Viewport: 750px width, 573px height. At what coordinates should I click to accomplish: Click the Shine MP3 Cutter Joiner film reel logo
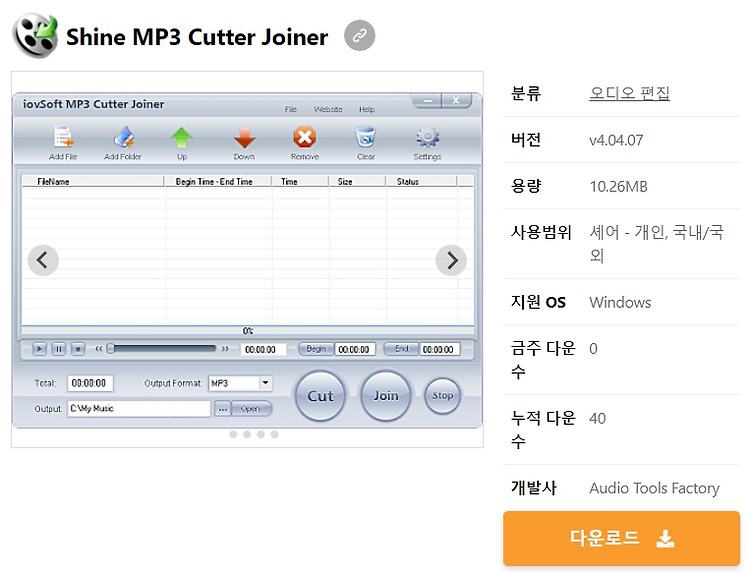coord(35,35)
